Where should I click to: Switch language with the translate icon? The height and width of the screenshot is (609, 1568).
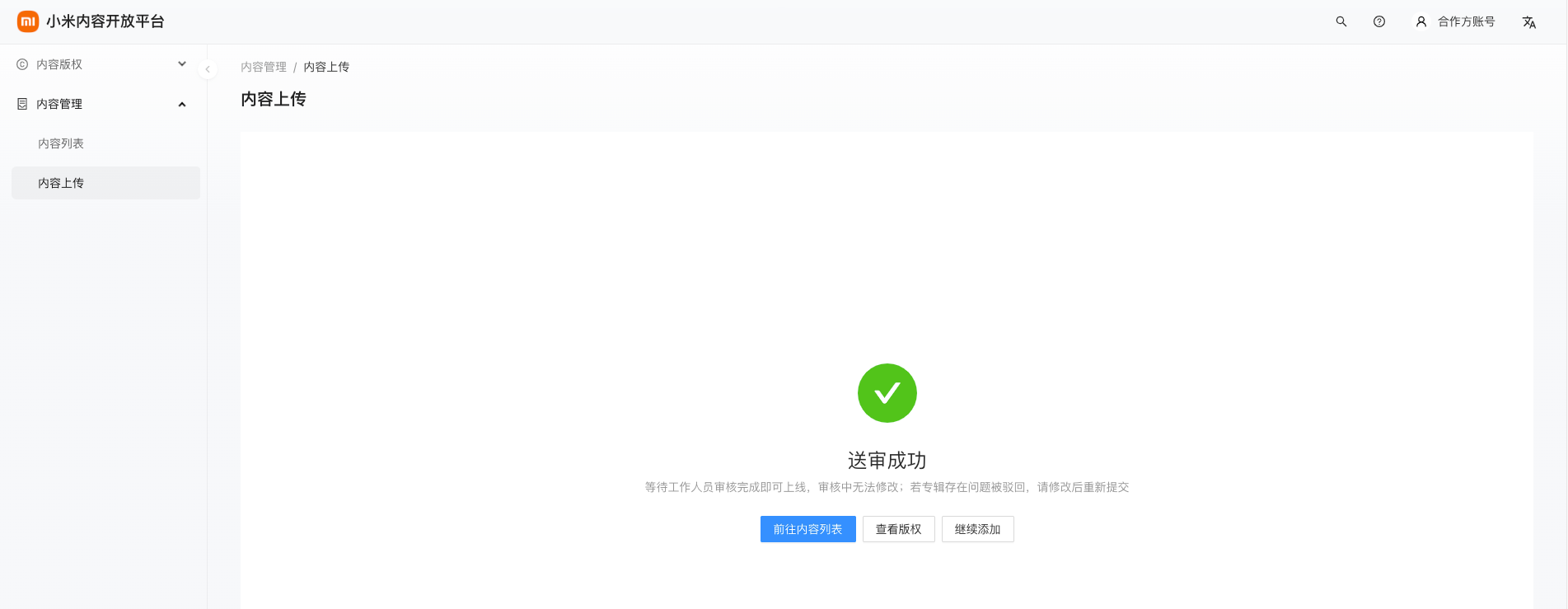click(1529, 22)
